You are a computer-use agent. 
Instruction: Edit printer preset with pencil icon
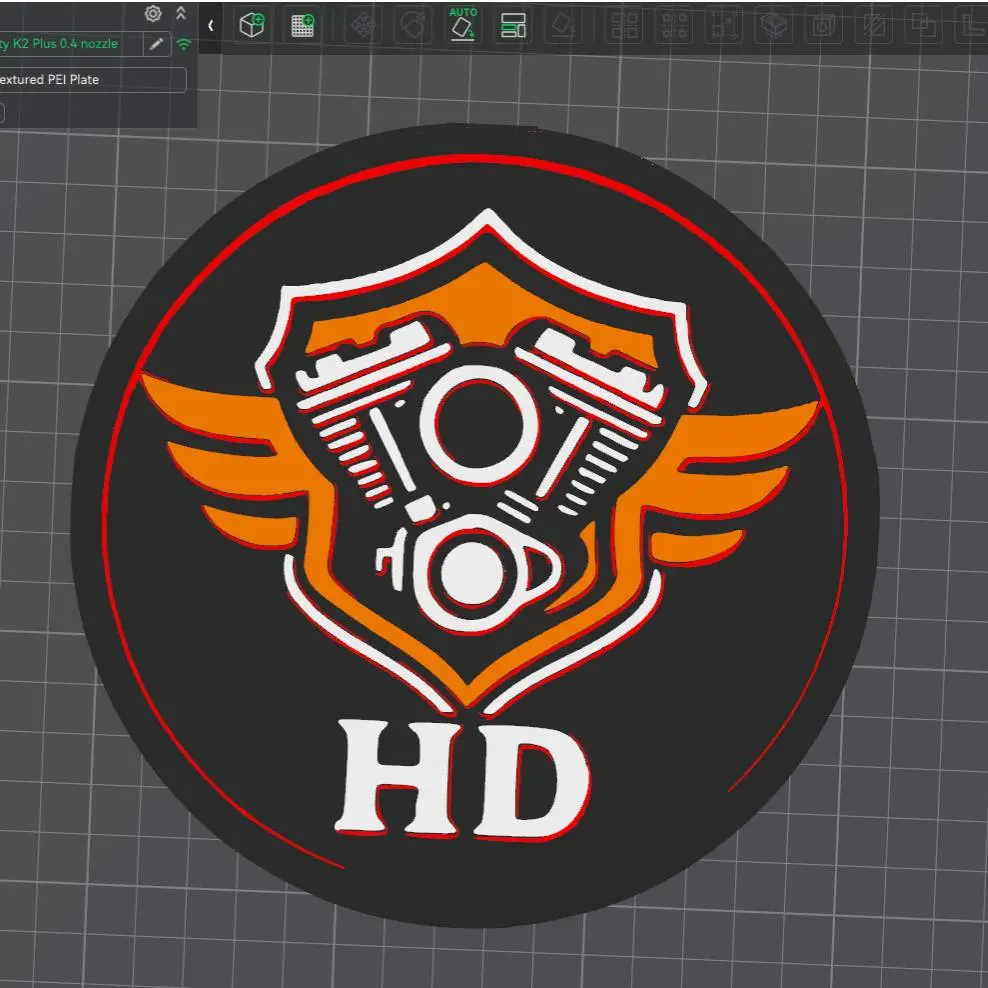click(x=156, y=43)
